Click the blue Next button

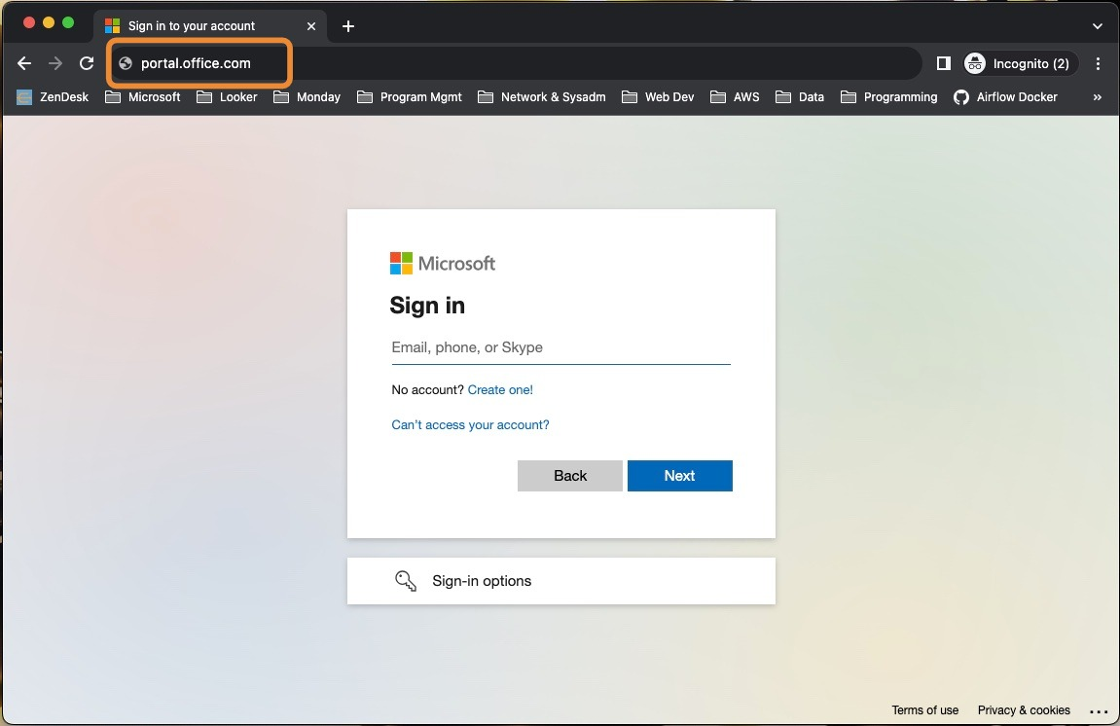680,476
